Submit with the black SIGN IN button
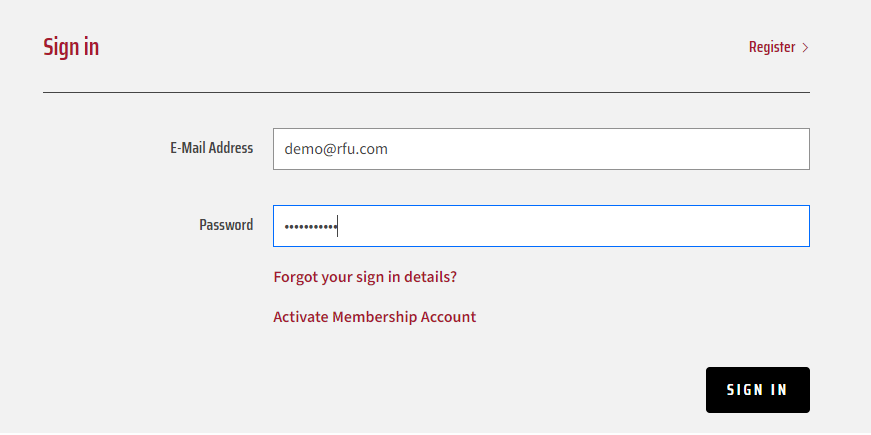The height and width of the screenshot is (435, 871). [758, 390]
